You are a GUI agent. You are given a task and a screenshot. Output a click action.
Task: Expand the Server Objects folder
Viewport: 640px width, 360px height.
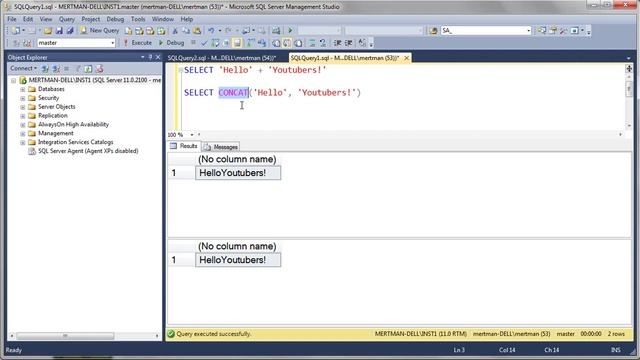pos(23,107)
